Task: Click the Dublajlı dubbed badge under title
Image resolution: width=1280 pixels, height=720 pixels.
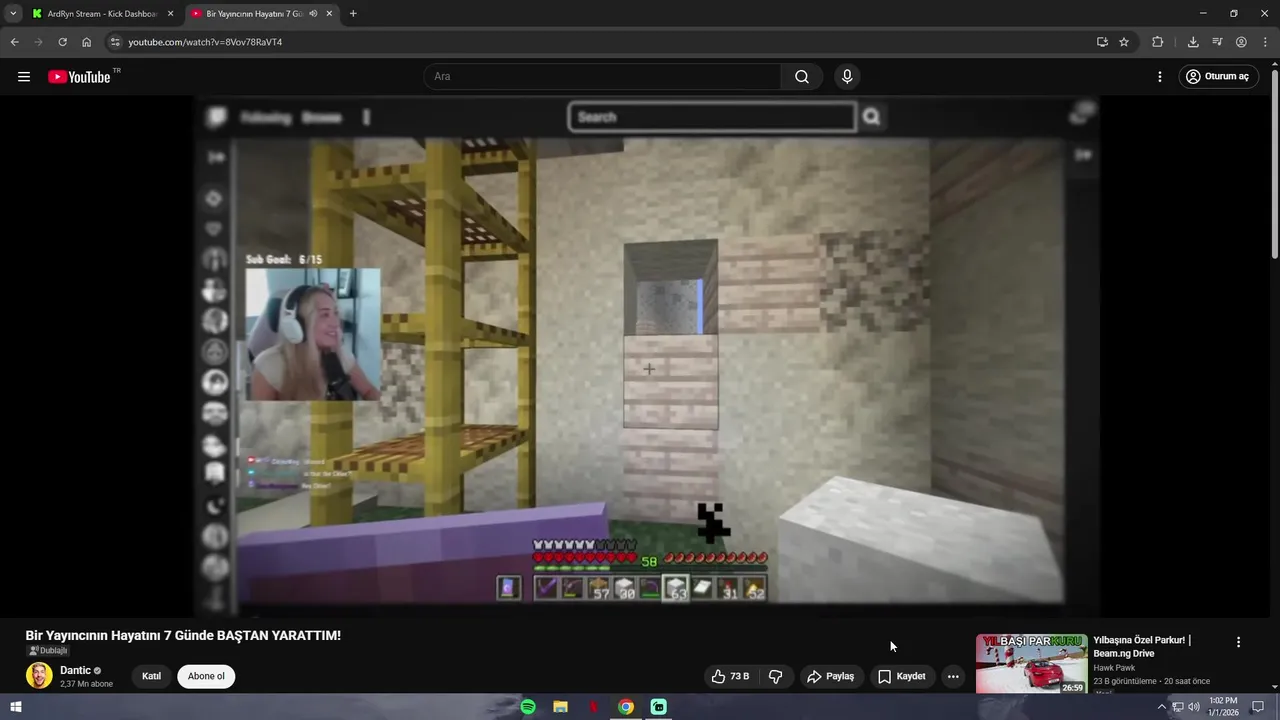Action: 48,650
